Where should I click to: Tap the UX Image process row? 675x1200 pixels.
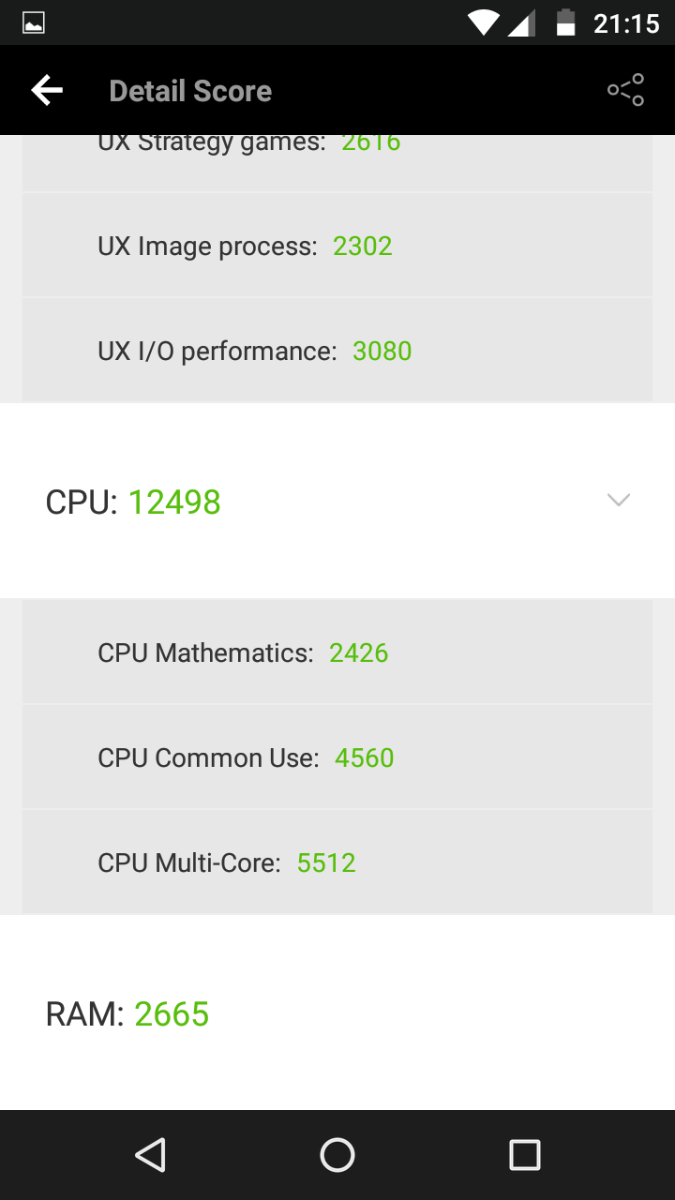[337, 246]
